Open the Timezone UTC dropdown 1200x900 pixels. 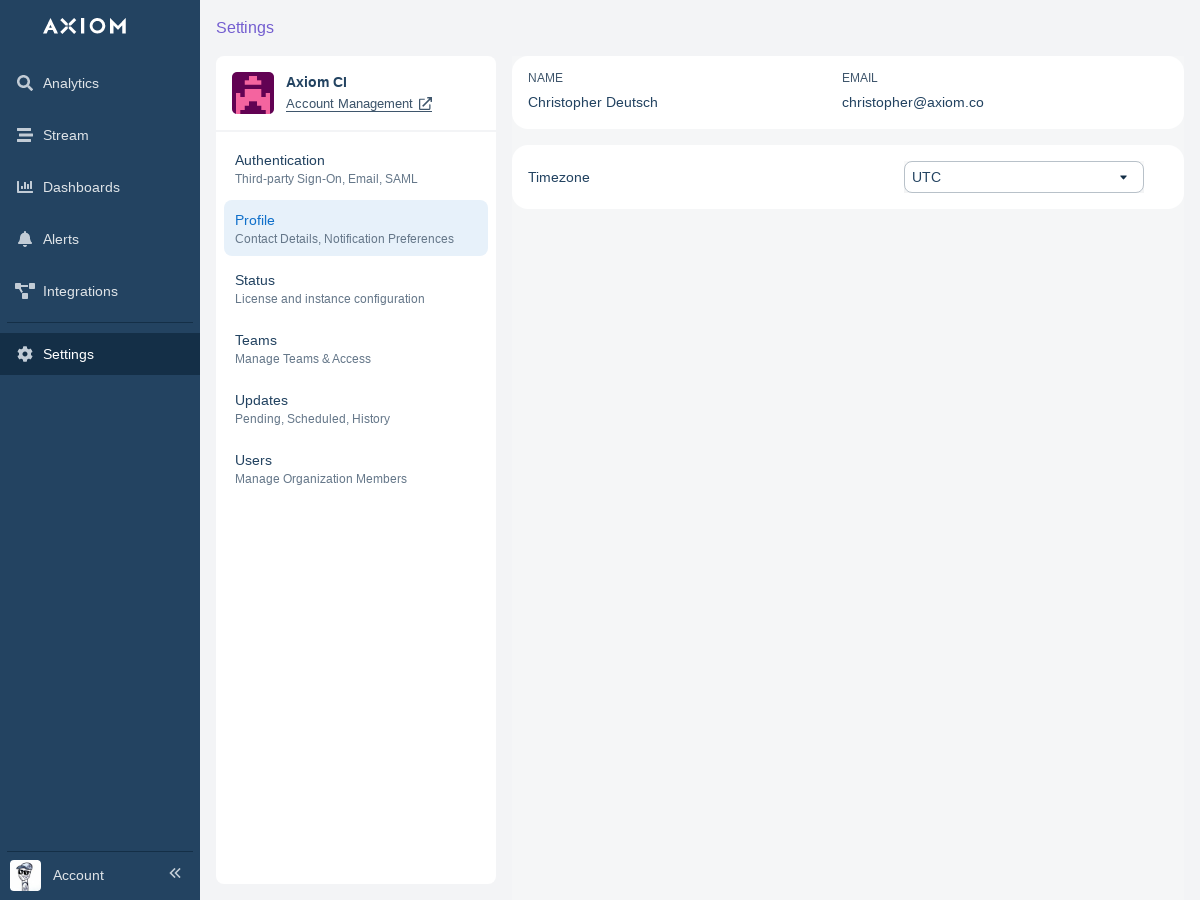coord(1010,177)
